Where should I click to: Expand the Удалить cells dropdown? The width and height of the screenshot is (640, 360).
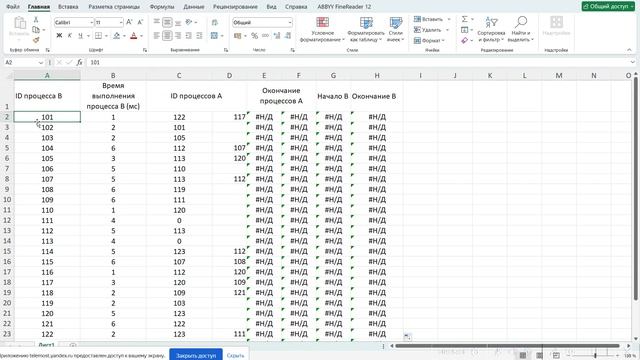pos(447,30)
